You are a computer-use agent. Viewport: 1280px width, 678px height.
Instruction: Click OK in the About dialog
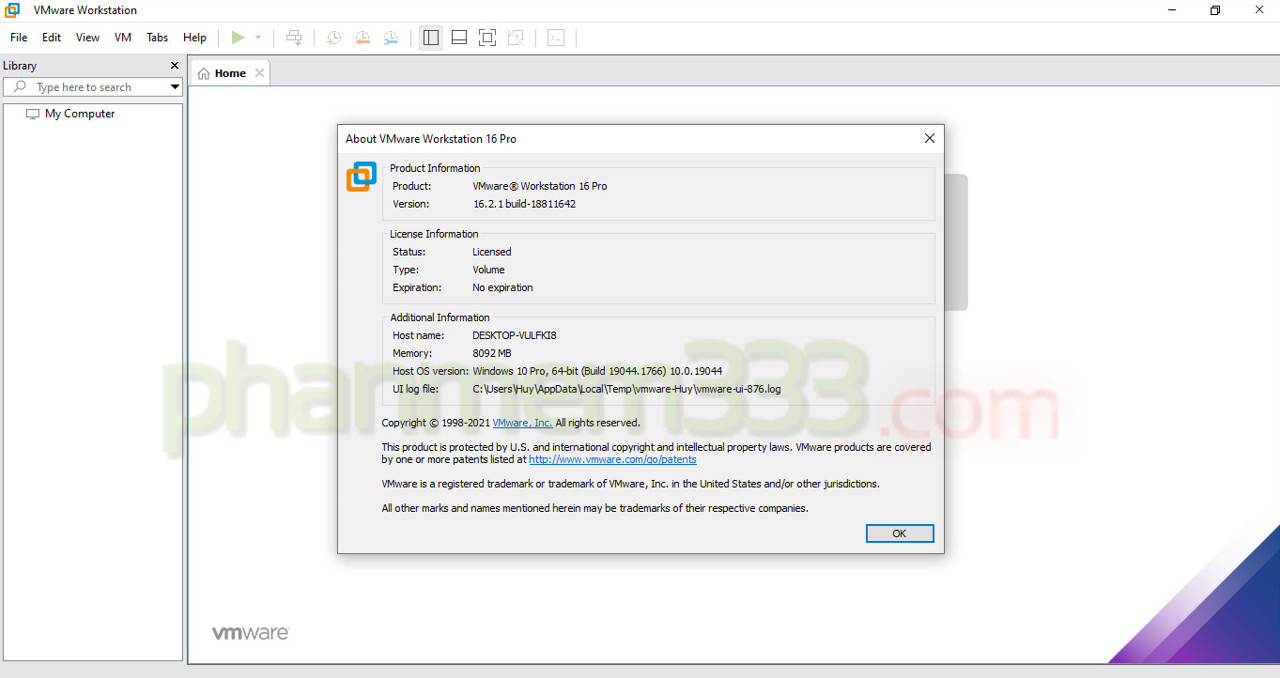click(x=899, y=534)
